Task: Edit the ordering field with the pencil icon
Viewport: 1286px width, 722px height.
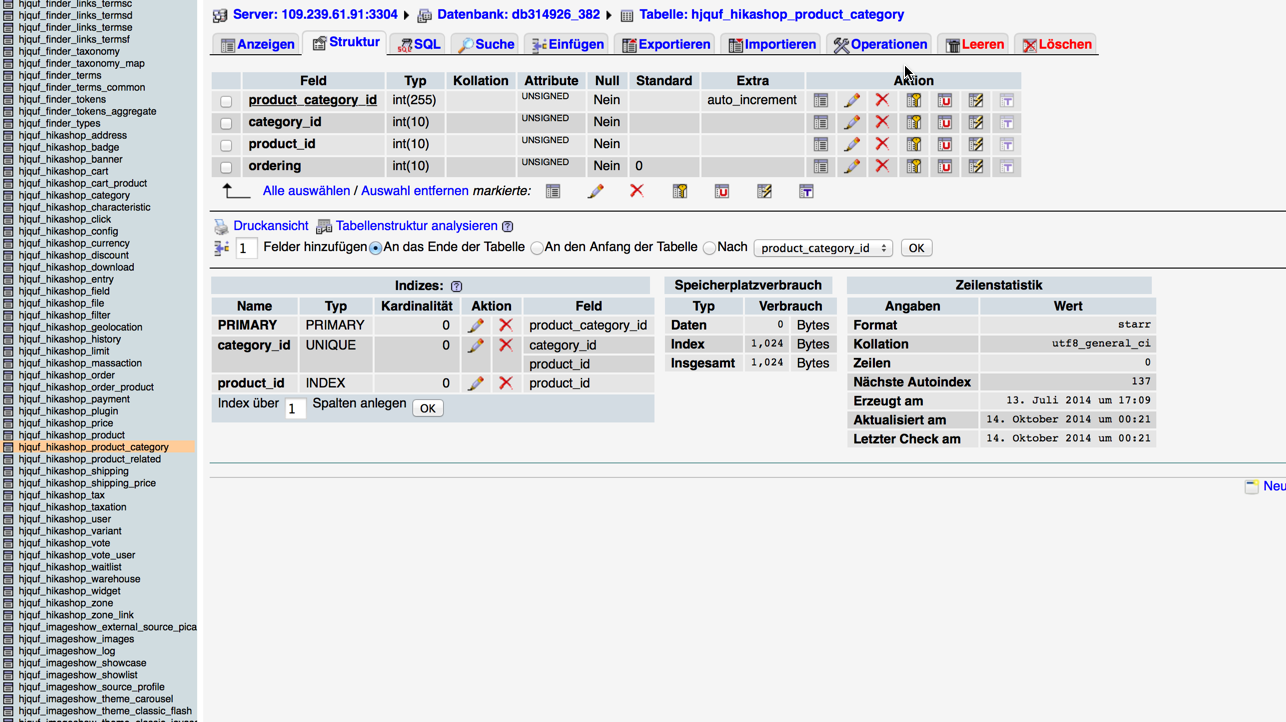Action: [852, 166]
